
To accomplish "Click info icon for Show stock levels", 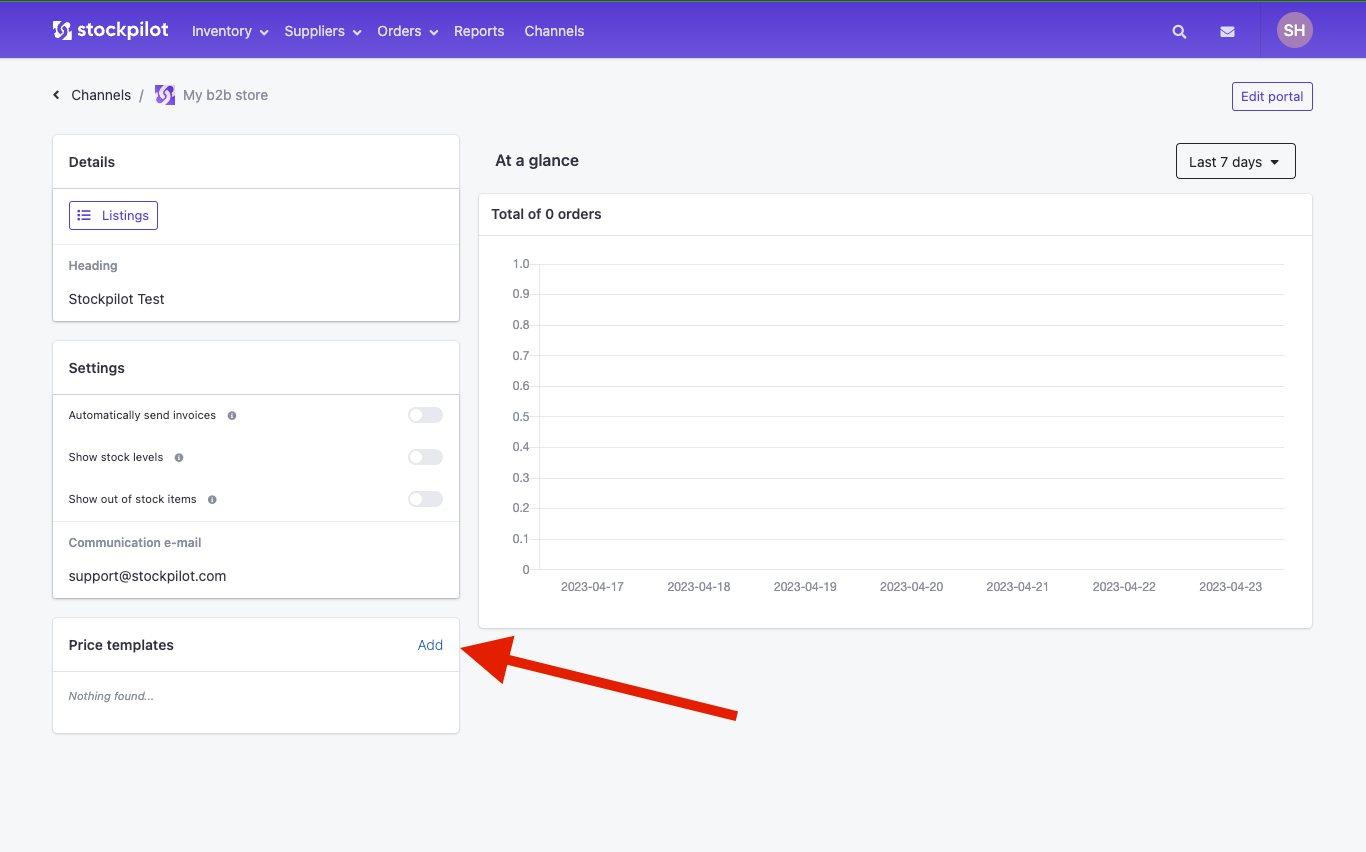I will pyautogui.click(x=179, y=457).
